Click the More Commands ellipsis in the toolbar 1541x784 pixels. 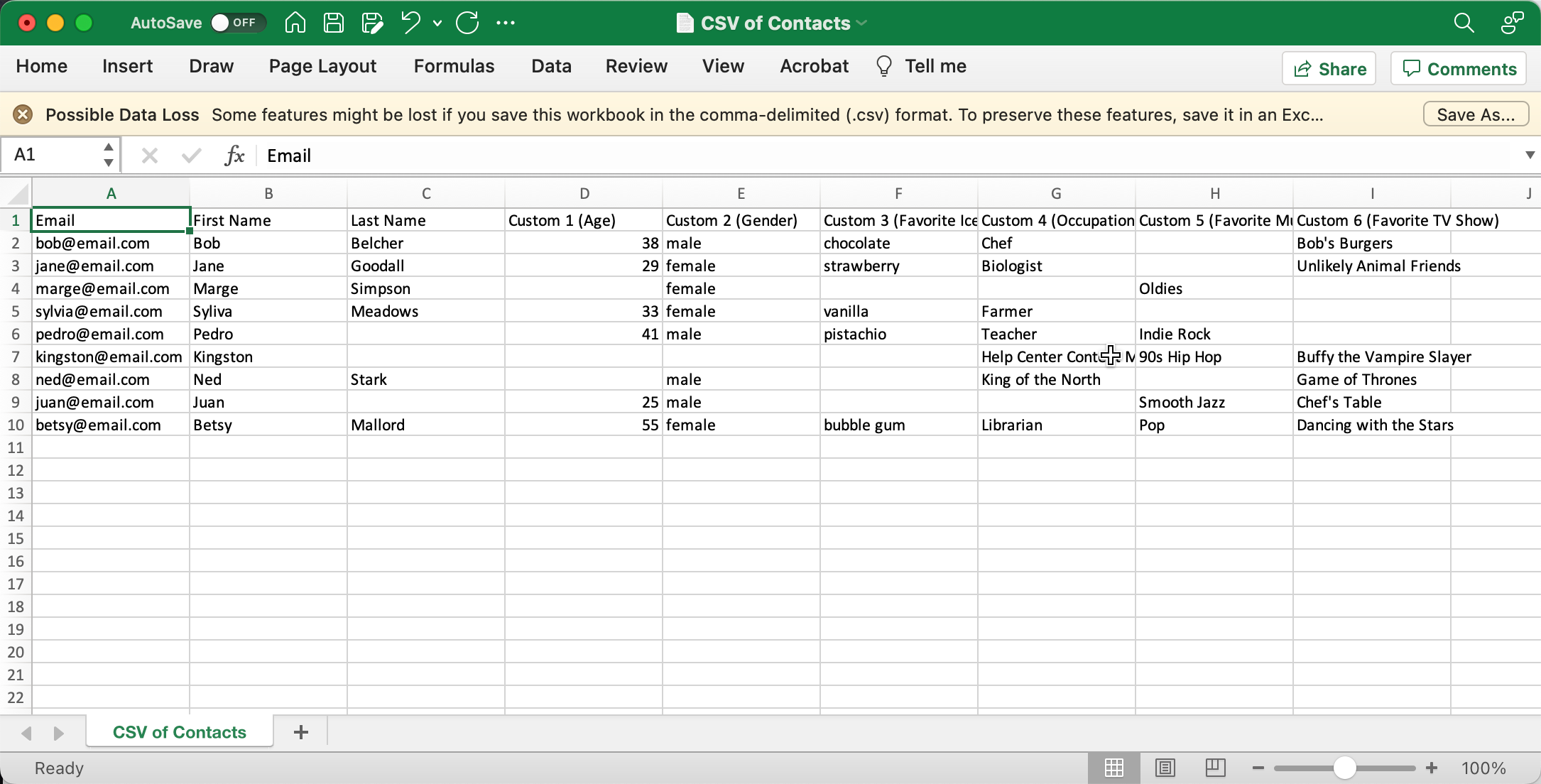[x=506, y=23]
